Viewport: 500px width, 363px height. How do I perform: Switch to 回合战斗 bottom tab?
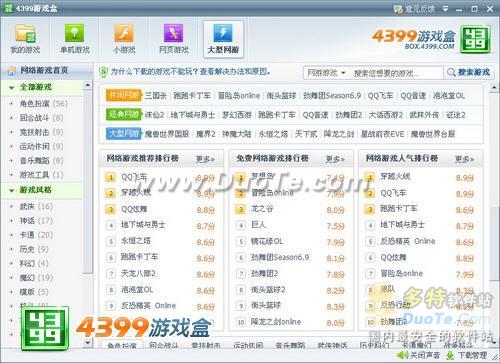coord(163,345)
